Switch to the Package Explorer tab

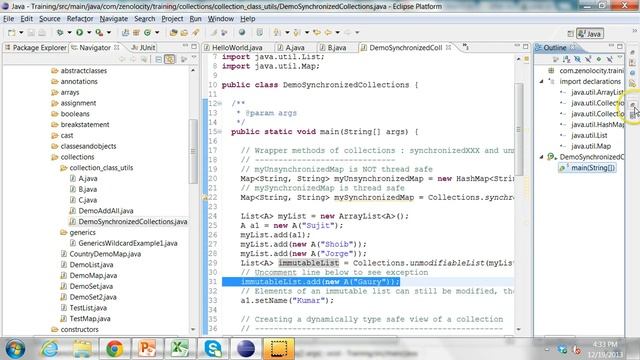tap(36, 48)
